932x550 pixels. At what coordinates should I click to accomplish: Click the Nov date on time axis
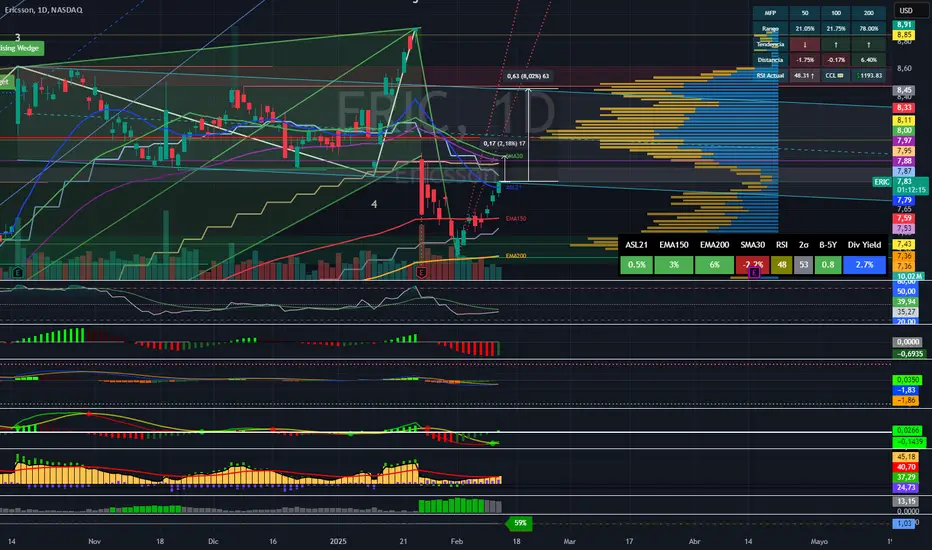tap(95, 542)
